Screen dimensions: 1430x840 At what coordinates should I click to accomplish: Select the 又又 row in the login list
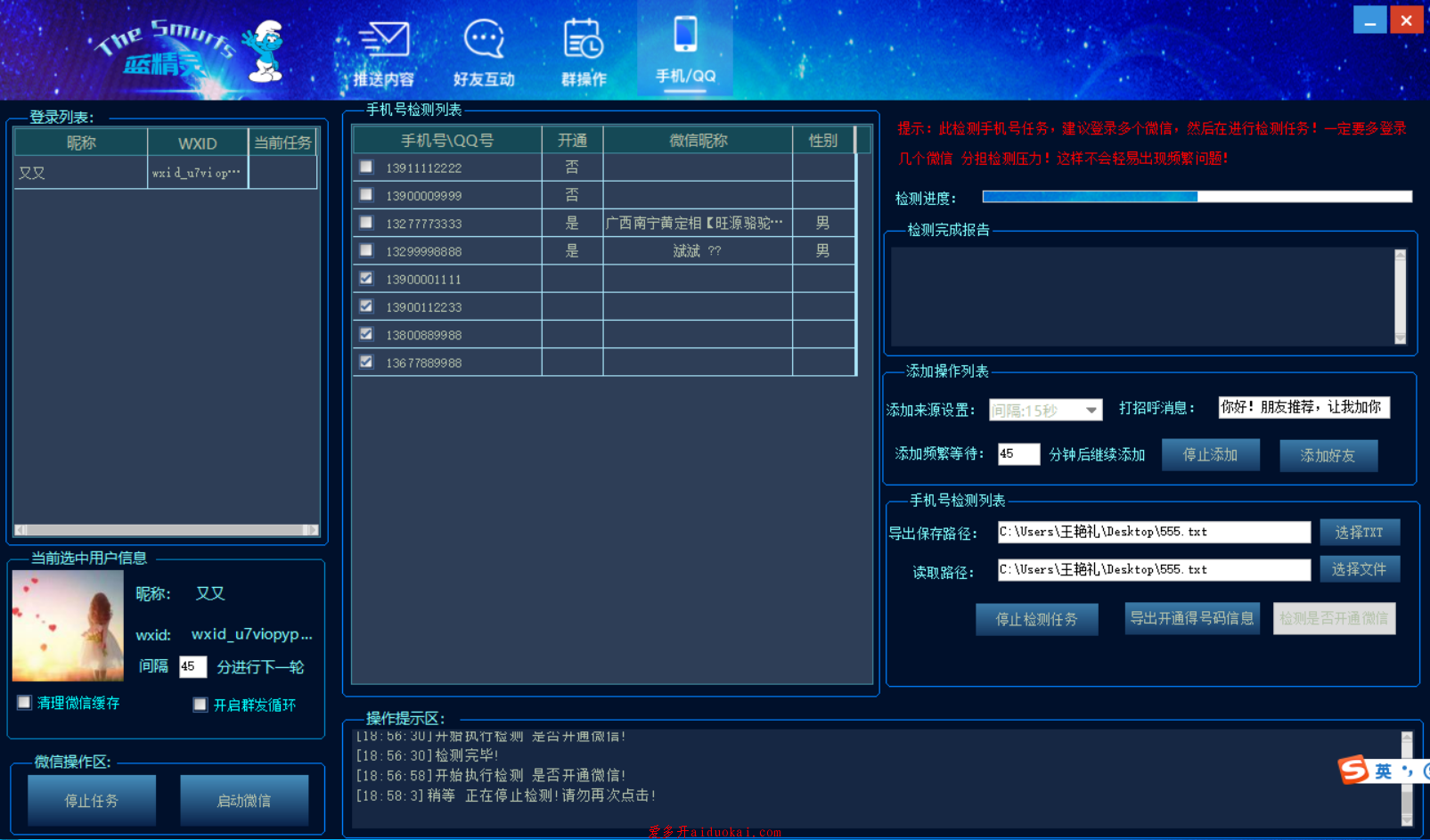[80, 173]
